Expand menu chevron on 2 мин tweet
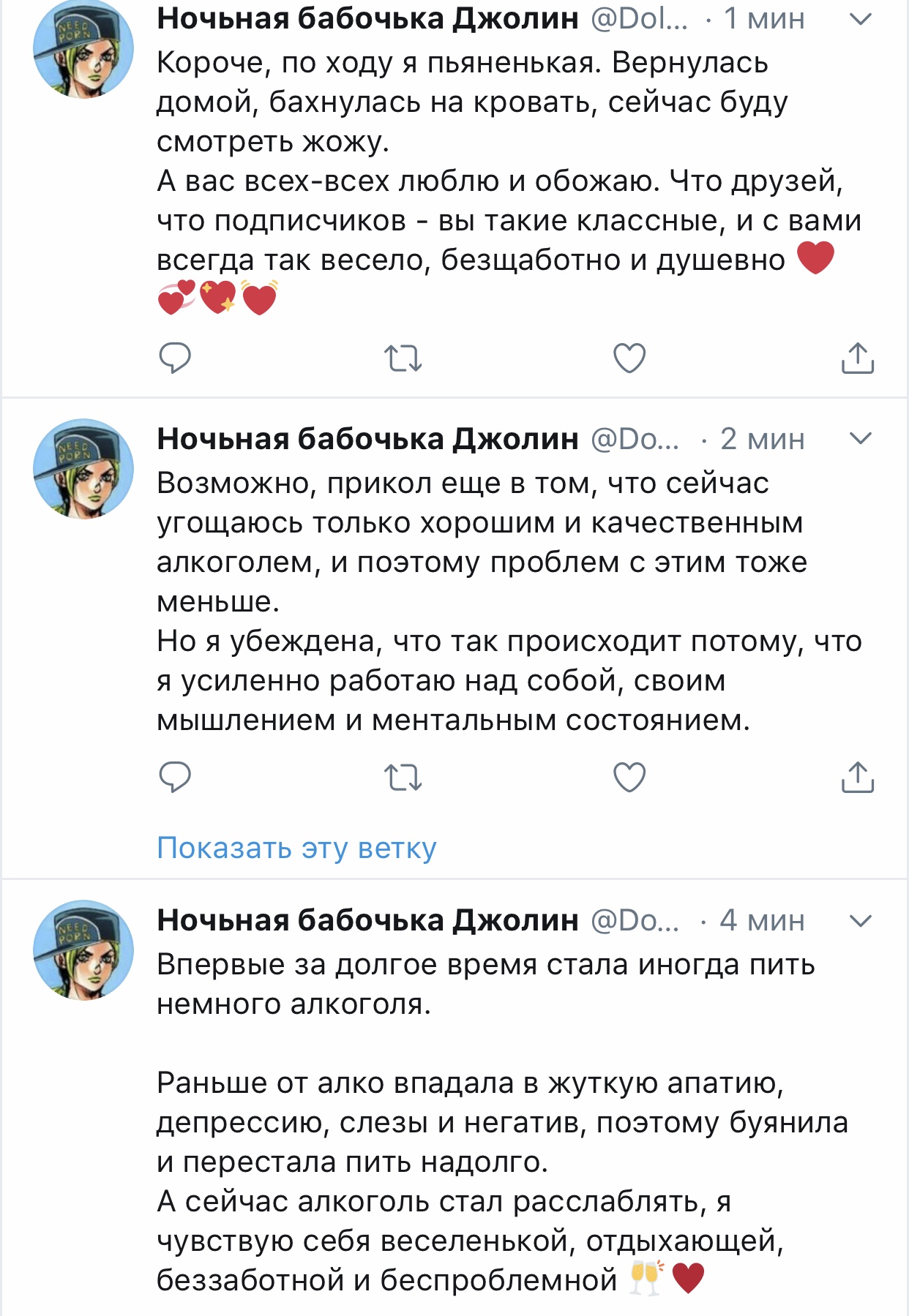Screen dimensions: 909x1316 (861, 438)
